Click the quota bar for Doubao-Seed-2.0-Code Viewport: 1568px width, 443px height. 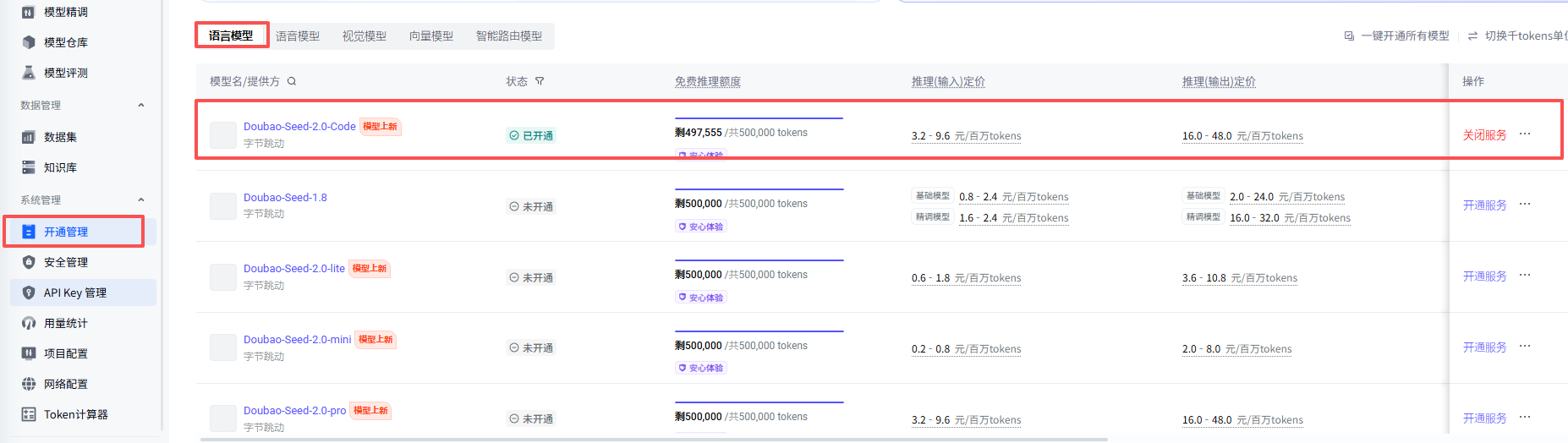(759, 118)
